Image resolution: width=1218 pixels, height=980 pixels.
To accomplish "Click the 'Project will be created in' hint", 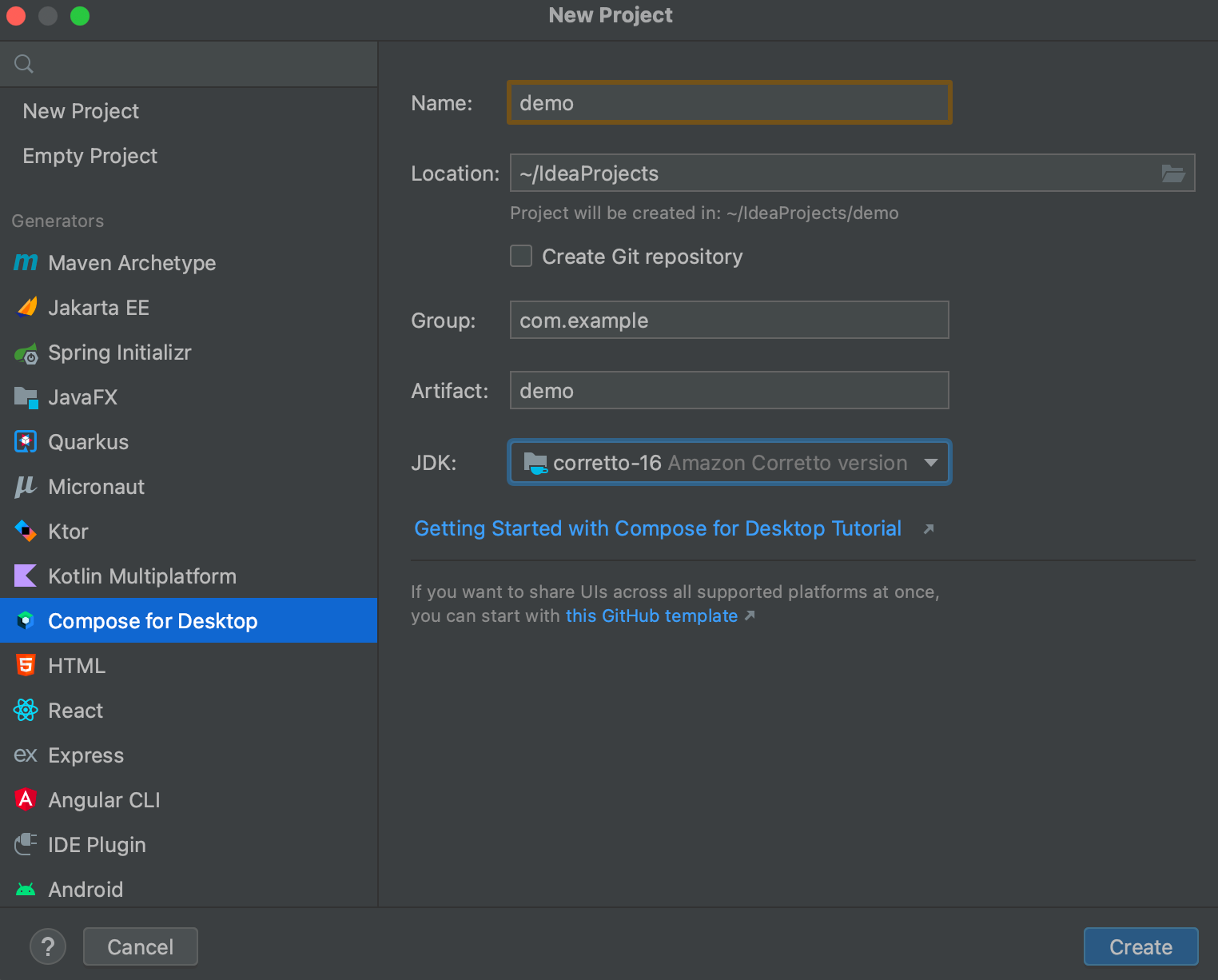I will point(704,213).
